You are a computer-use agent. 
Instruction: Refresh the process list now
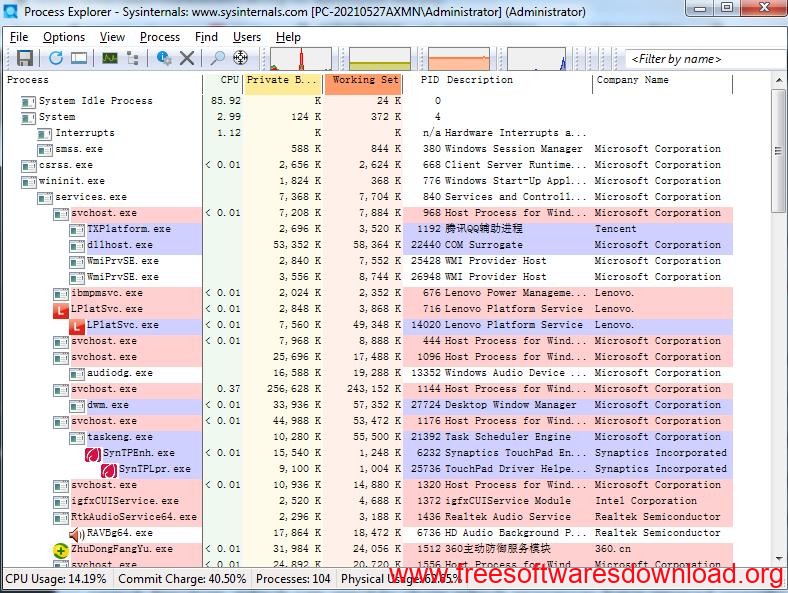pos(56,58)
